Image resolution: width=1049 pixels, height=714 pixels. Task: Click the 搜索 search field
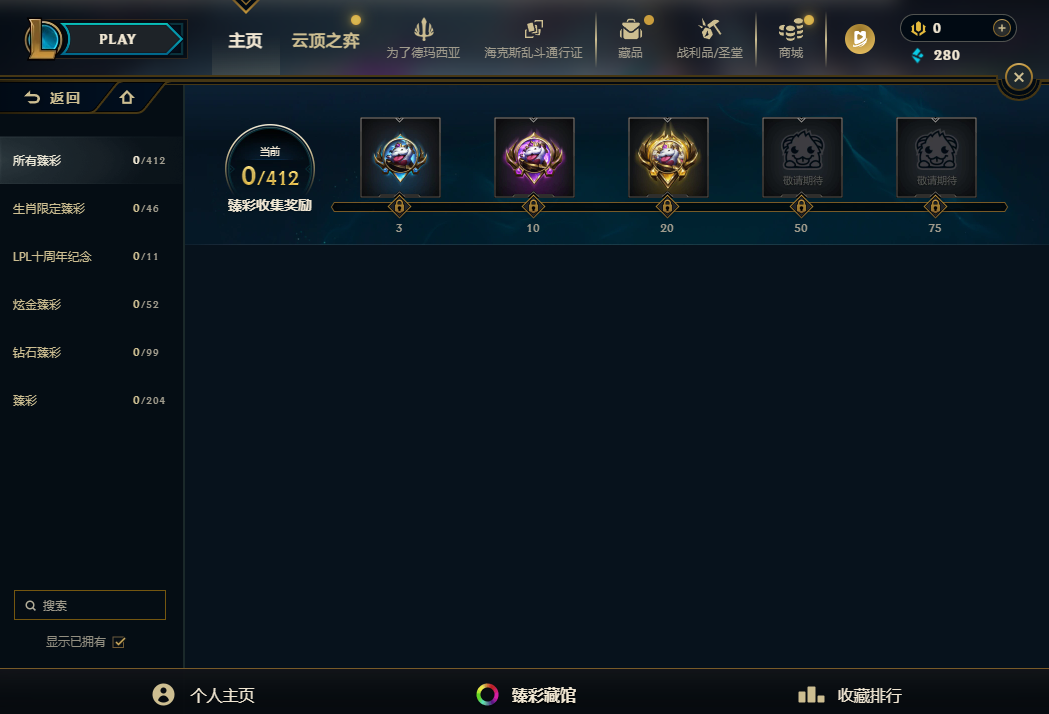click(90, 605)
